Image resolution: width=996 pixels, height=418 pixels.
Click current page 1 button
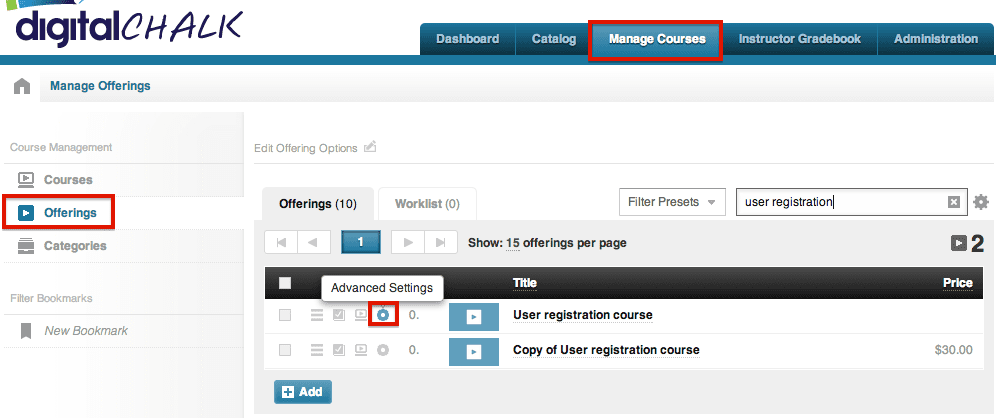click(x=361, y=243)
